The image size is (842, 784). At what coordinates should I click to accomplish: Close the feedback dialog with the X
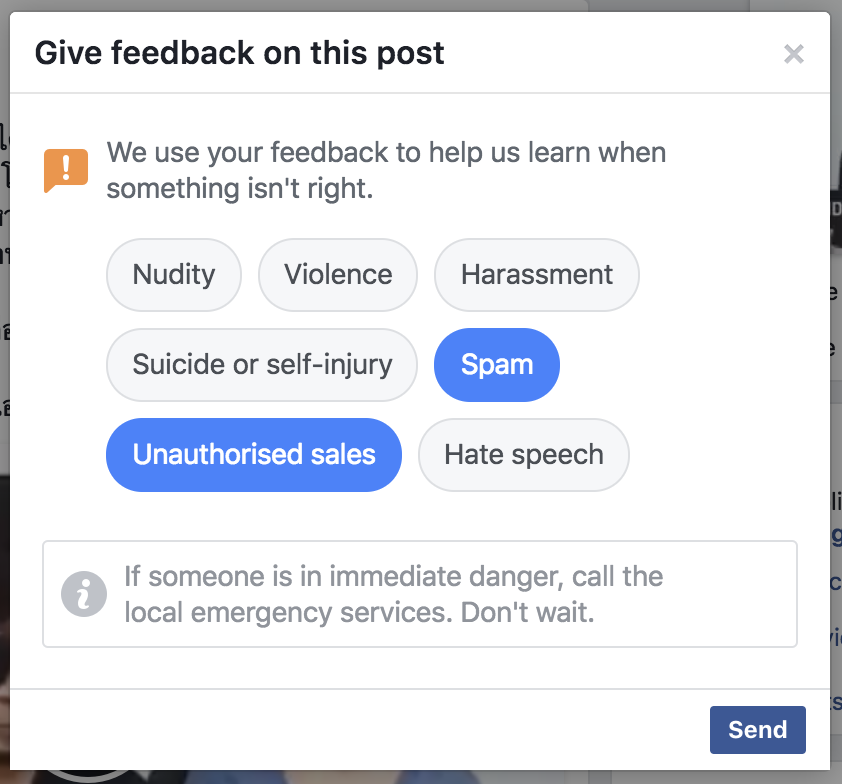pos(794,54)
